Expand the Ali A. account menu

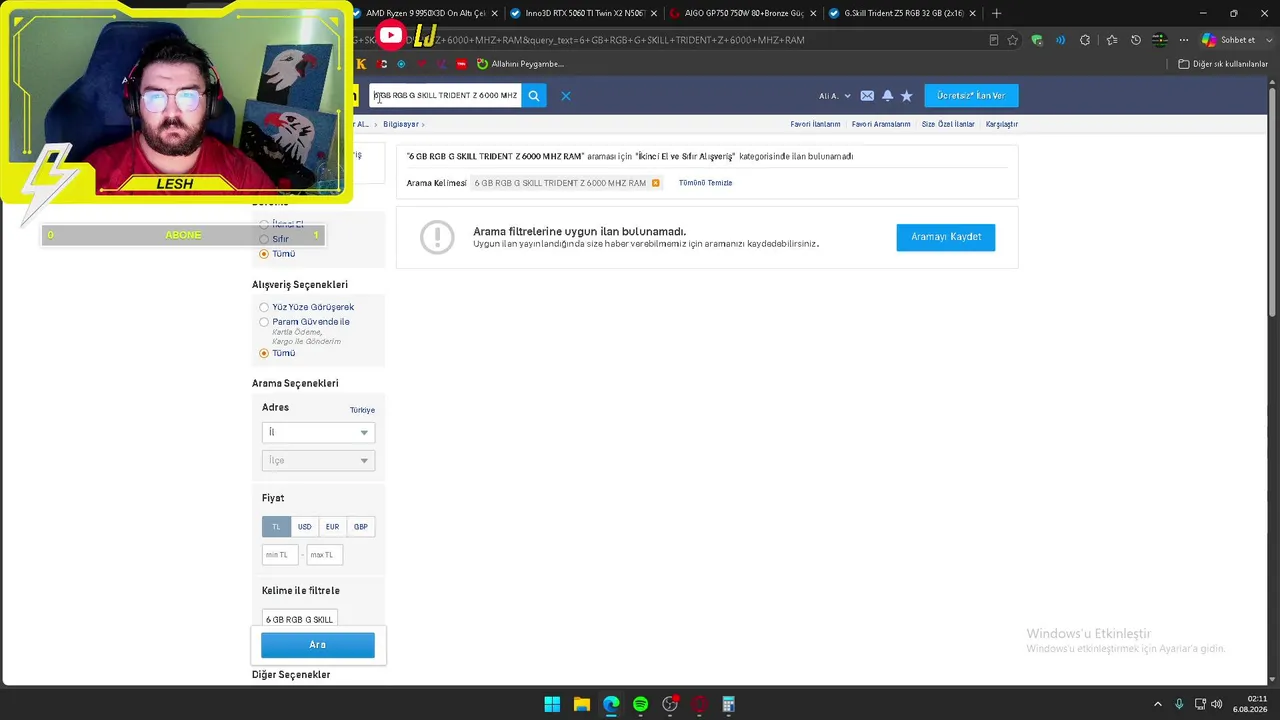[835, 96]
